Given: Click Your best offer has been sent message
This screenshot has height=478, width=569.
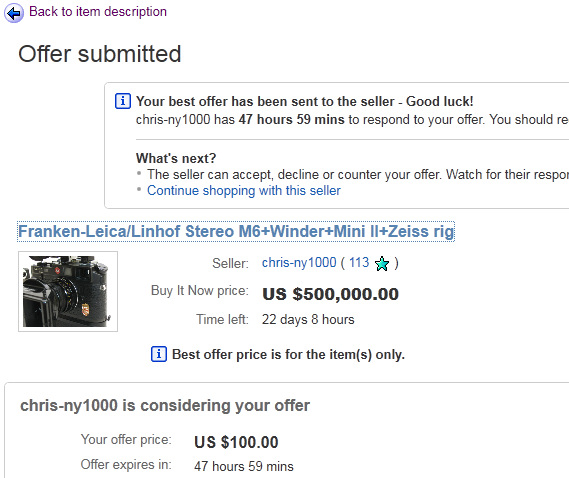Looking at the screenshot, I should [x=304, y=101].
